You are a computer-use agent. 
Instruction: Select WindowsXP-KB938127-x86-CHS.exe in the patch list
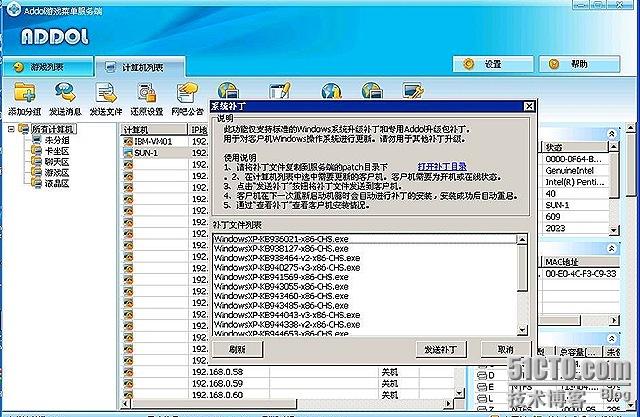[364, 248]
